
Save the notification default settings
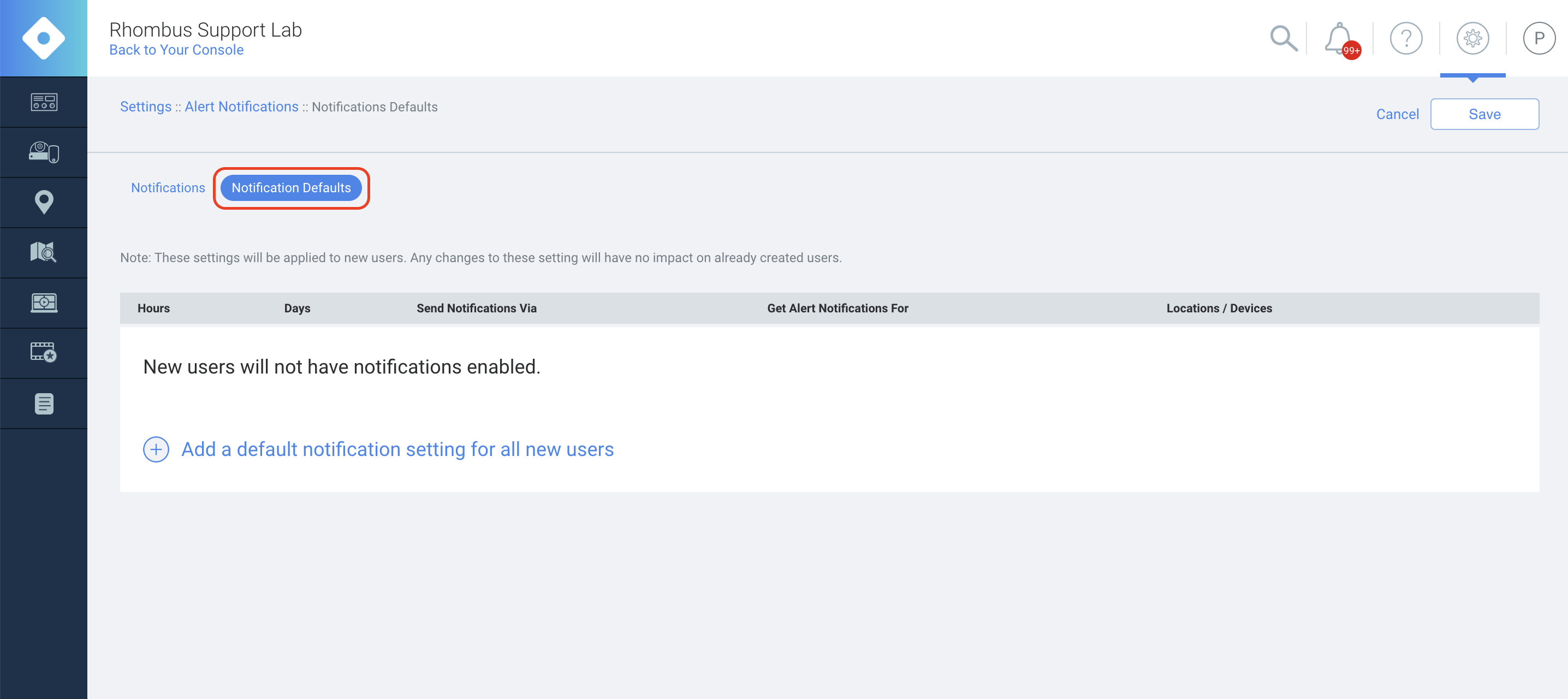point(1484,114)
